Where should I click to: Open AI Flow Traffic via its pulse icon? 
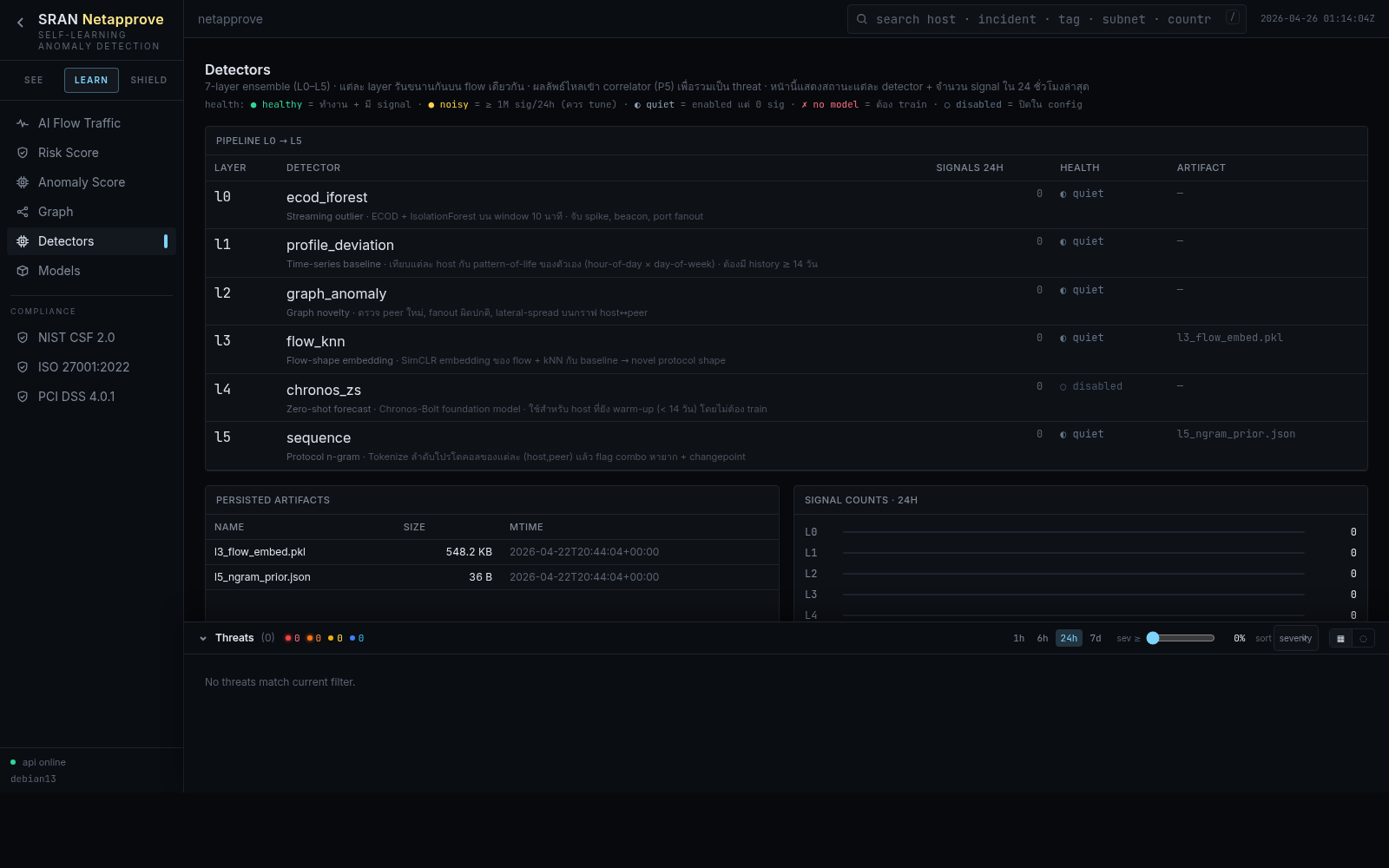[x=23, y=123]
